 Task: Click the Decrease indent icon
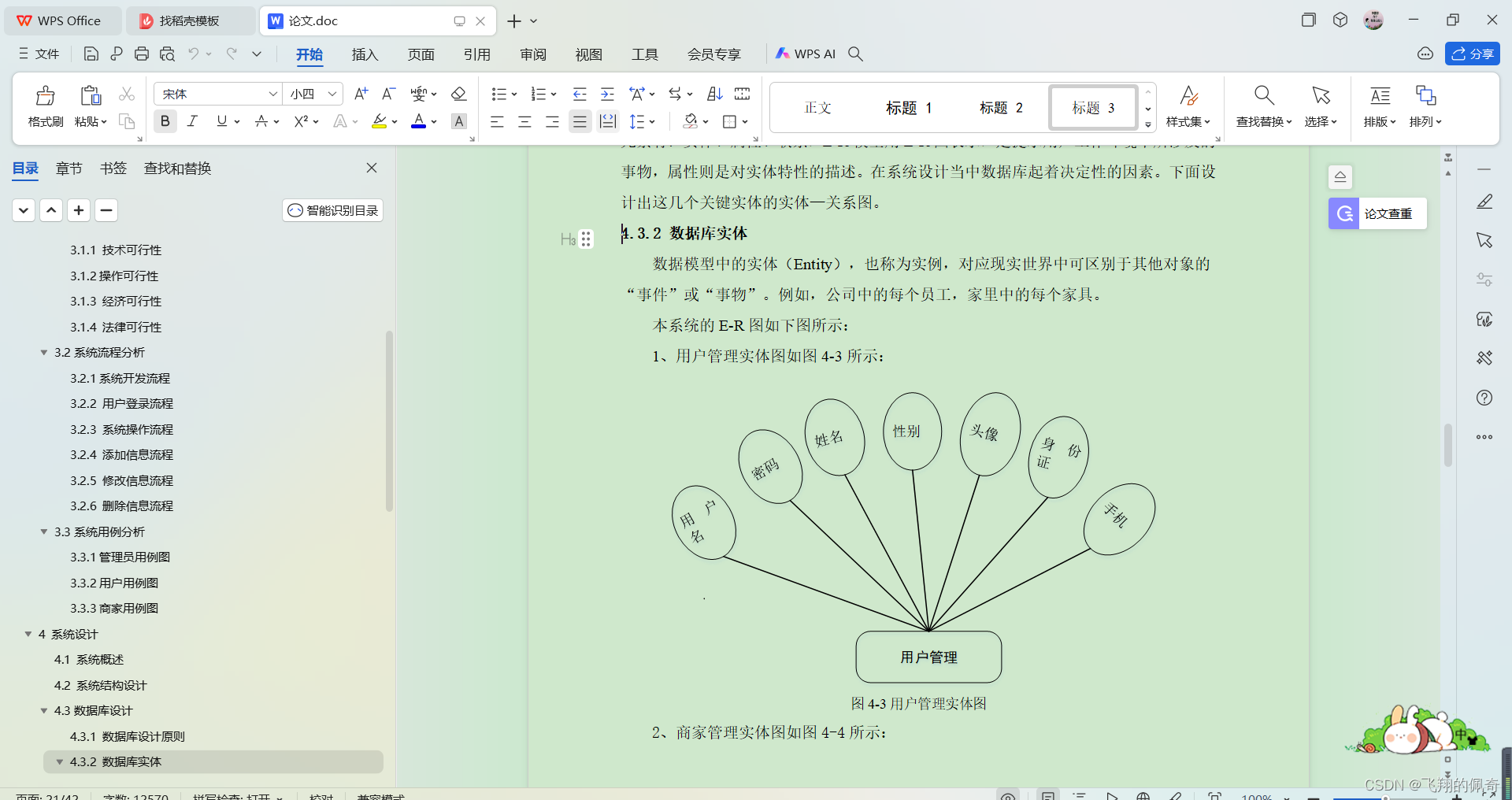(x=580, y=94)
